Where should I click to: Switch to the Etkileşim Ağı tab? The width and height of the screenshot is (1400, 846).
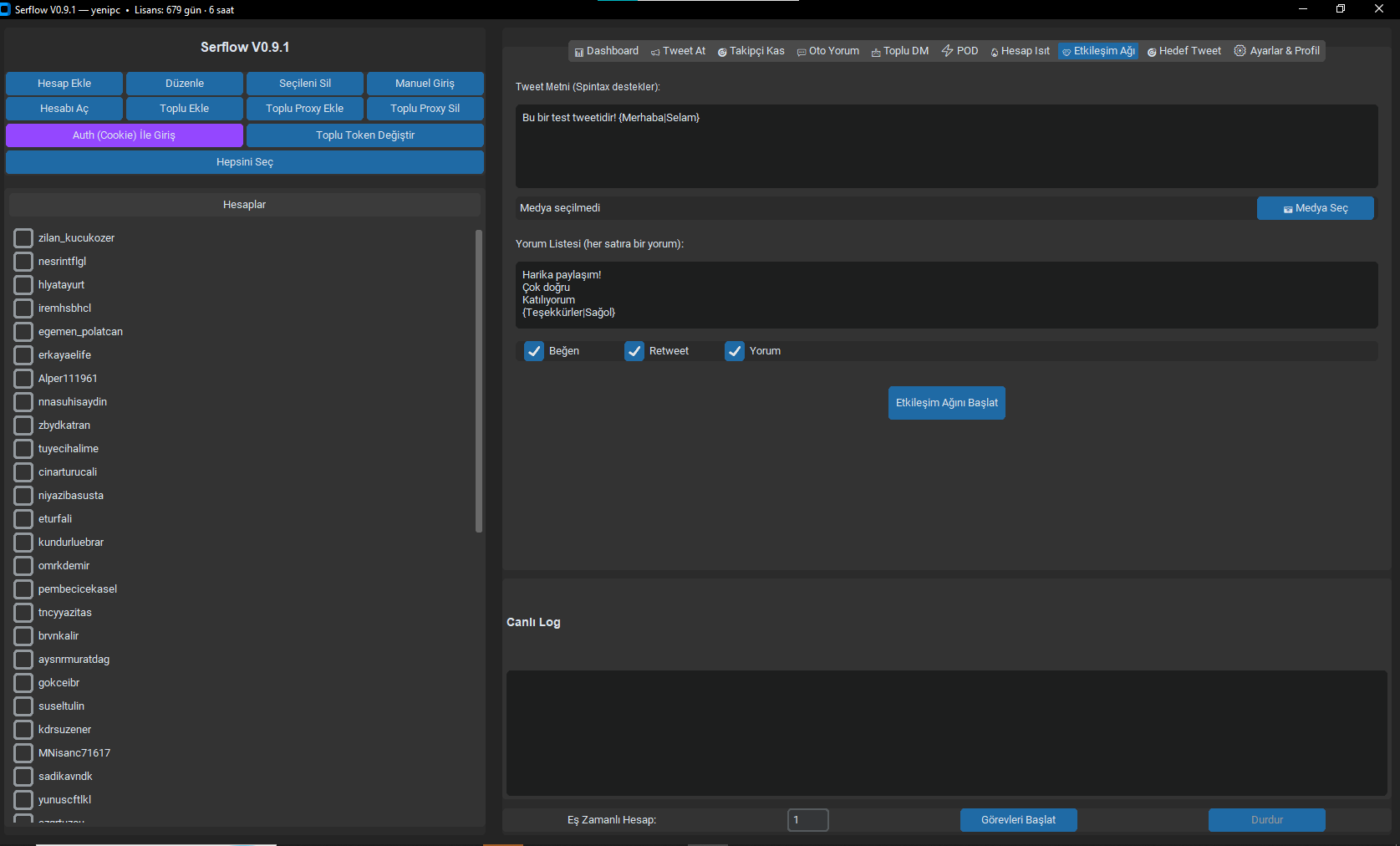1098,51
